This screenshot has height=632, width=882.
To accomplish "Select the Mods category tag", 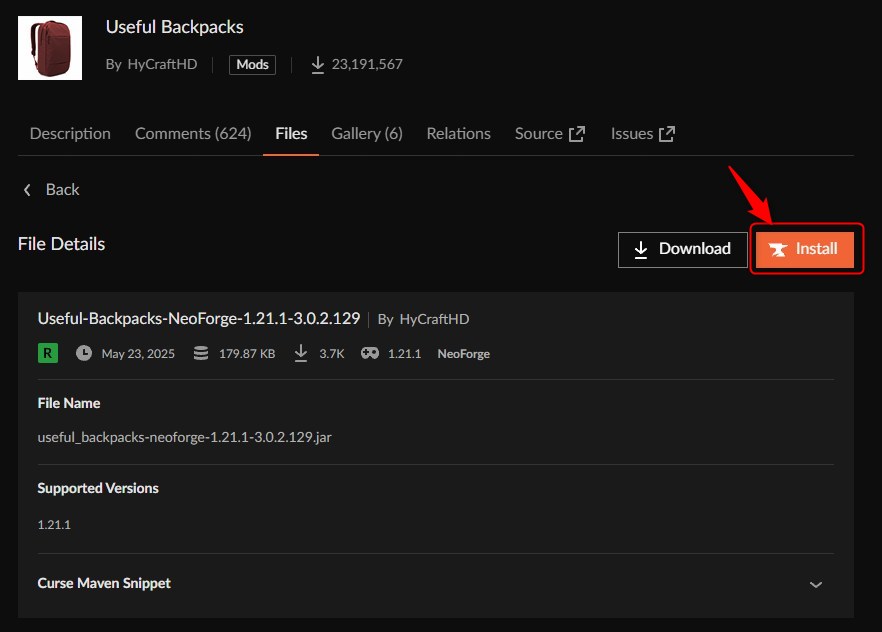I will 252,65.
